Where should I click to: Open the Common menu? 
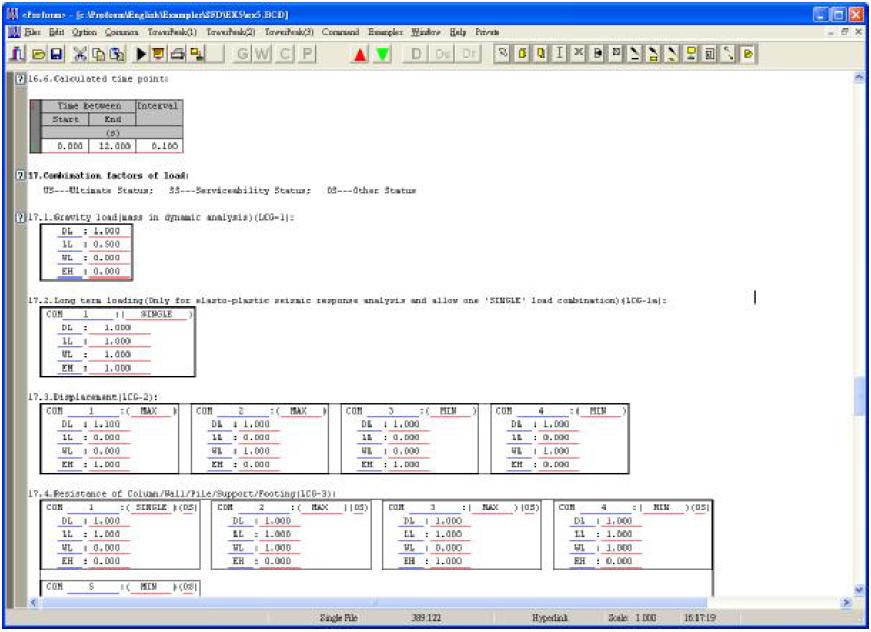click(122, 32)
